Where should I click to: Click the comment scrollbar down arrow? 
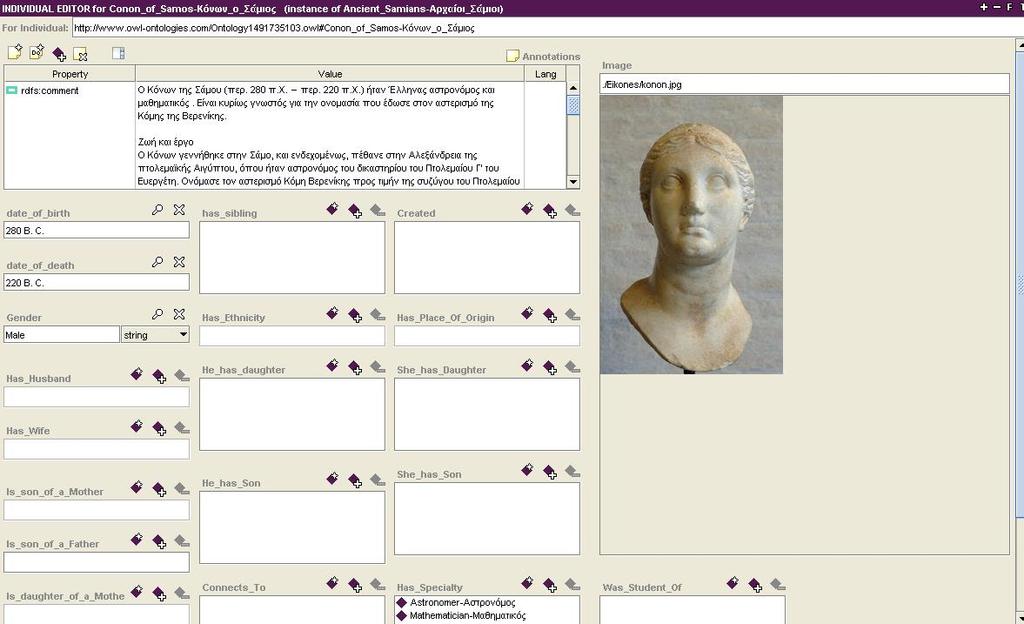[x=573, y=182]
